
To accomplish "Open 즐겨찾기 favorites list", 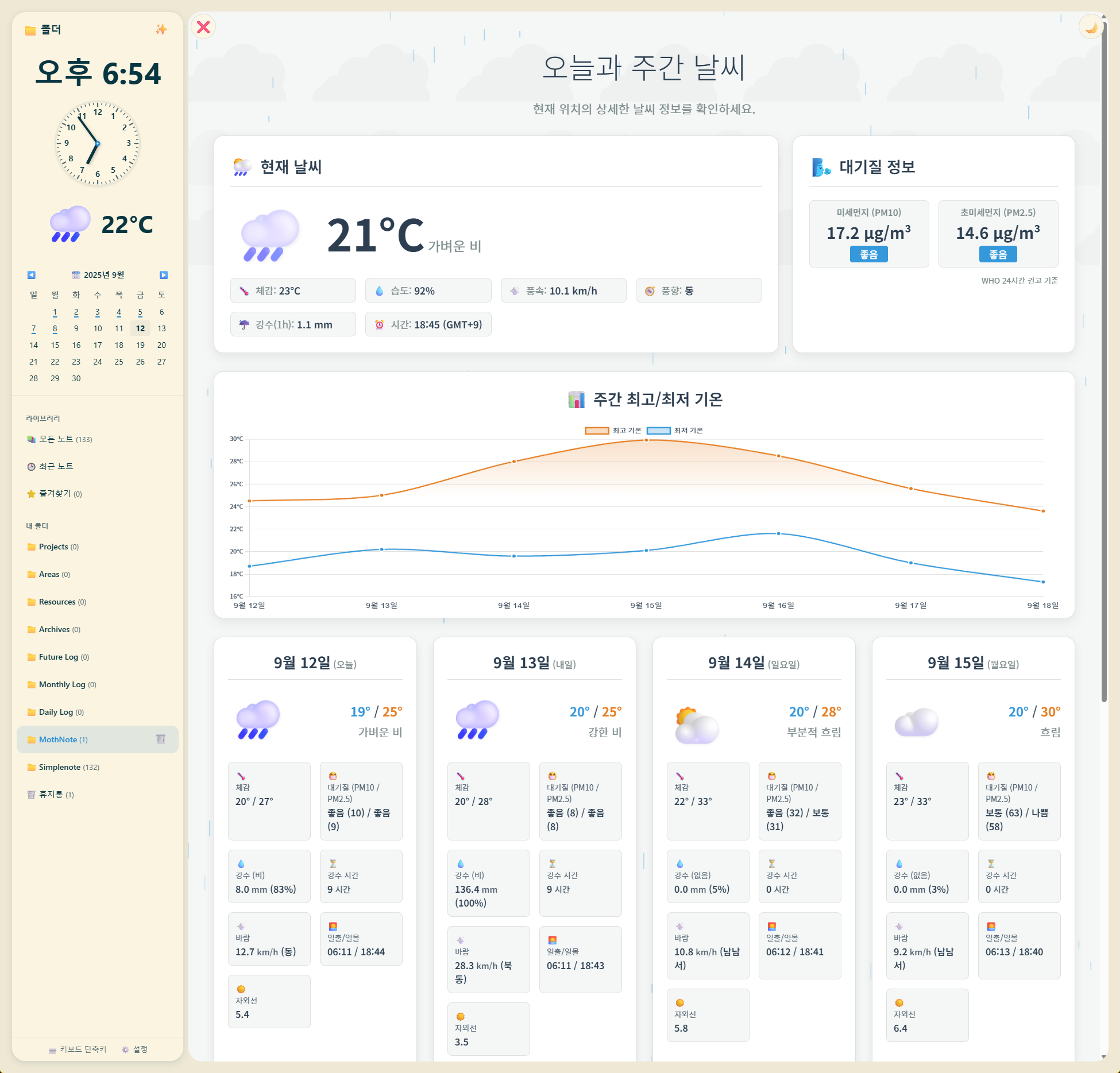I will (55, 494).
